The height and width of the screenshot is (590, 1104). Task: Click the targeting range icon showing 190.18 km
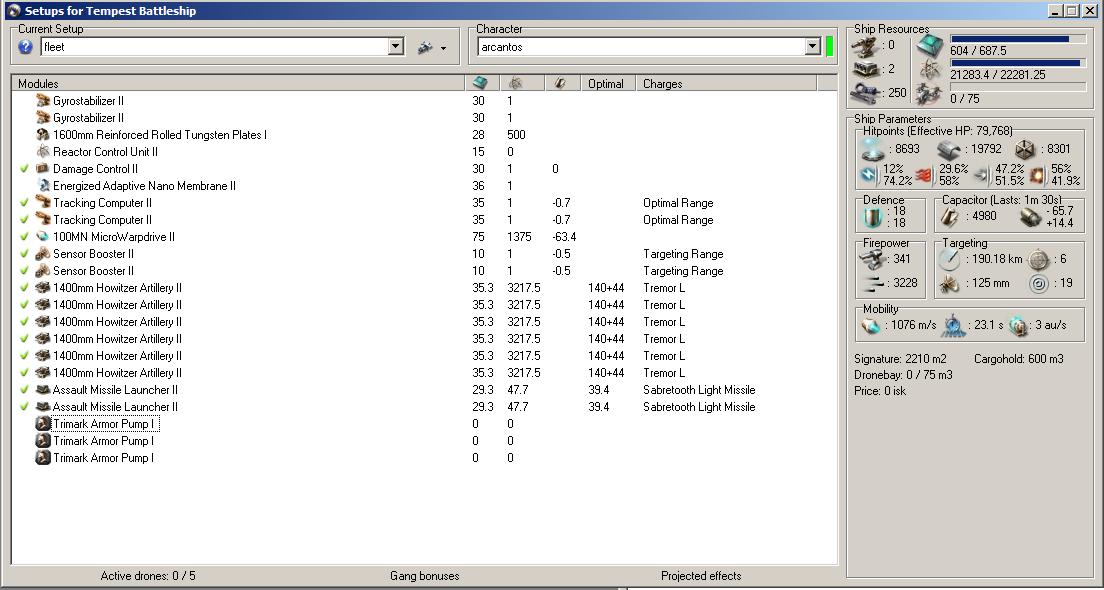[x=950, y=259]
